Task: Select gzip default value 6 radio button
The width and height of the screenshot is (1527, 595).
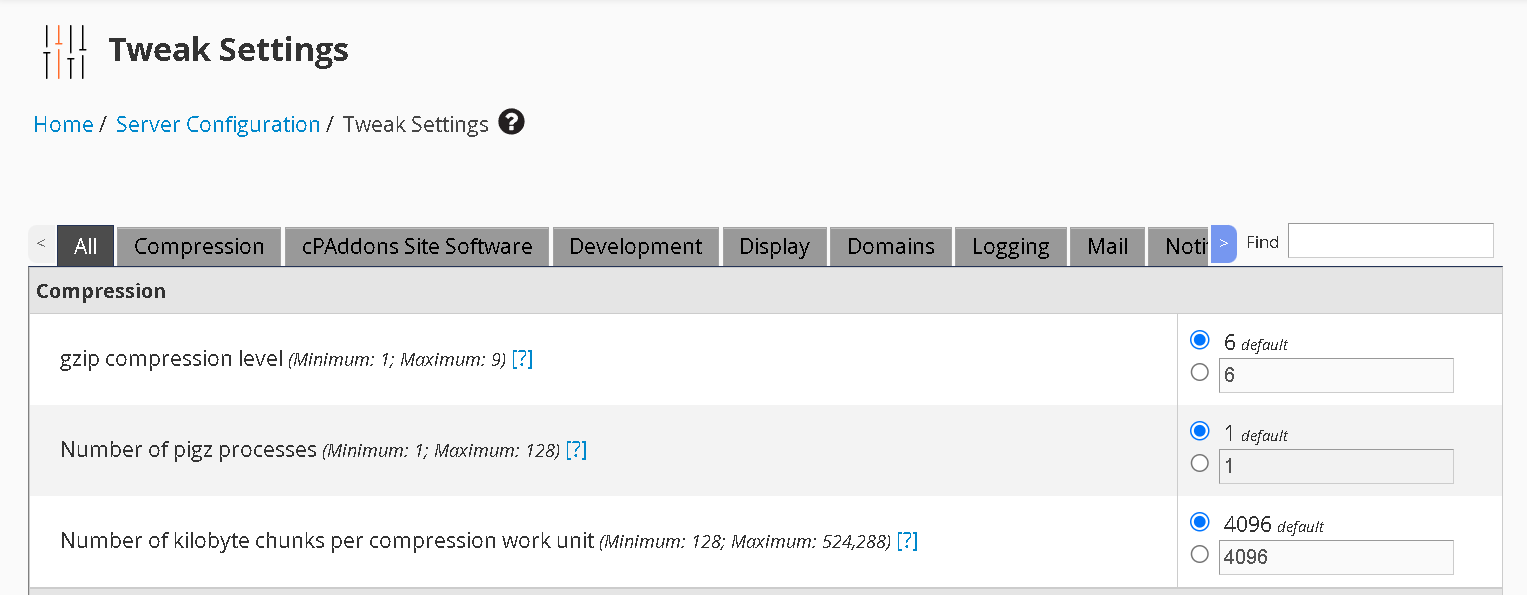Action: [x=1200, y=340]
